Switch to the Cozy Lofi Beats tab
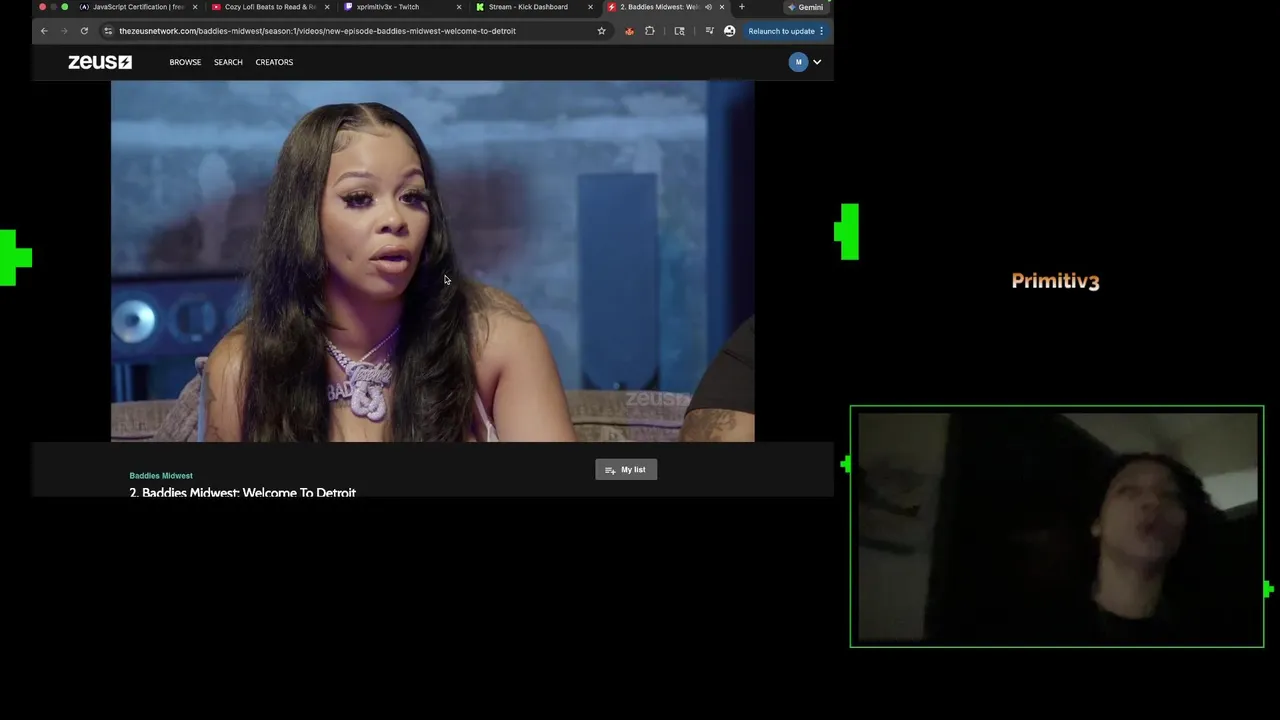The height and width of the screenshot is (720, 1280). tap(270, 7)
